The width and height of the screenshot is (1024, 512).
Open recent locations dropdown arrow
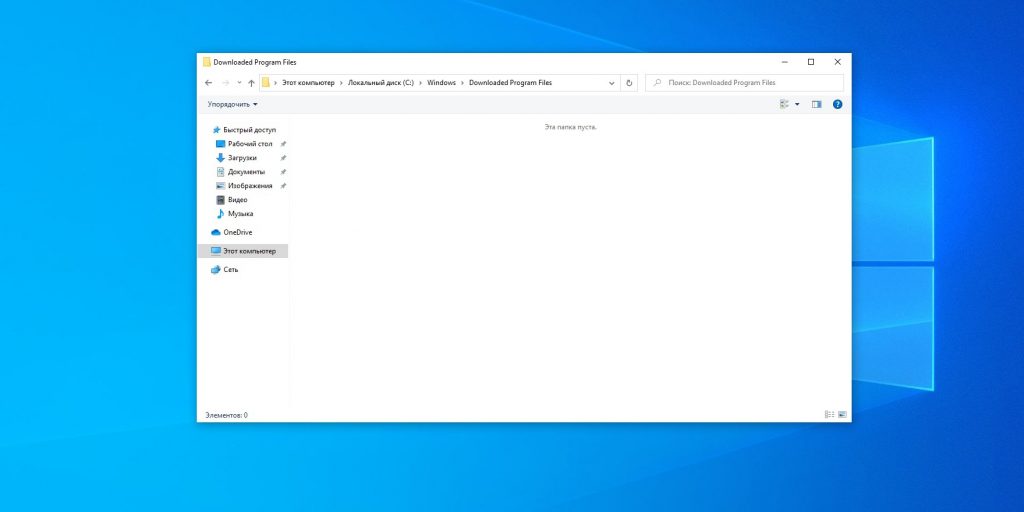click(x=239, y=83)
